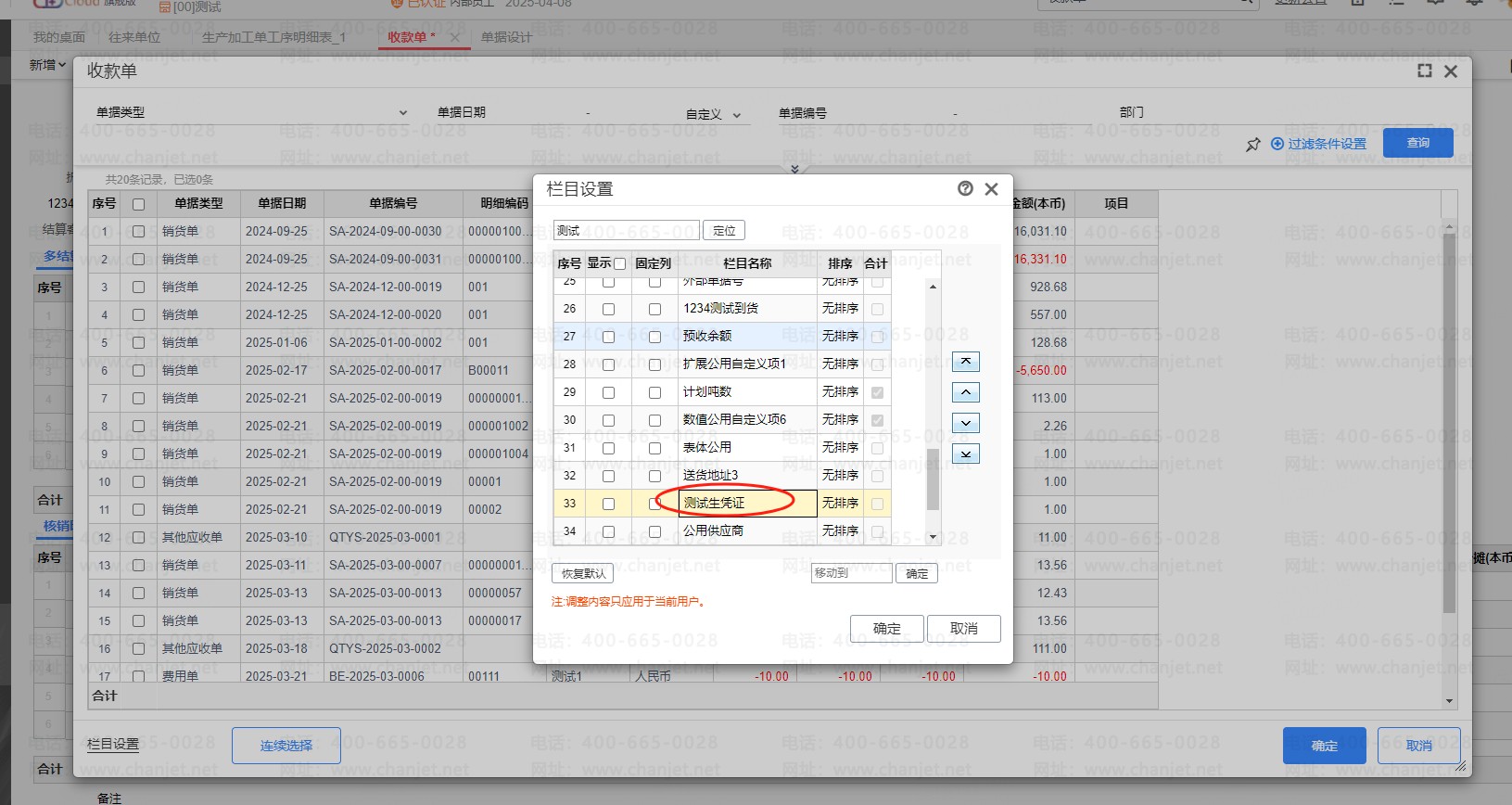Check row 1 SA-2024-09-00-0030 checkbox
The width and height of the screenshot is (1512, 805).
click(x=138, y=232)
